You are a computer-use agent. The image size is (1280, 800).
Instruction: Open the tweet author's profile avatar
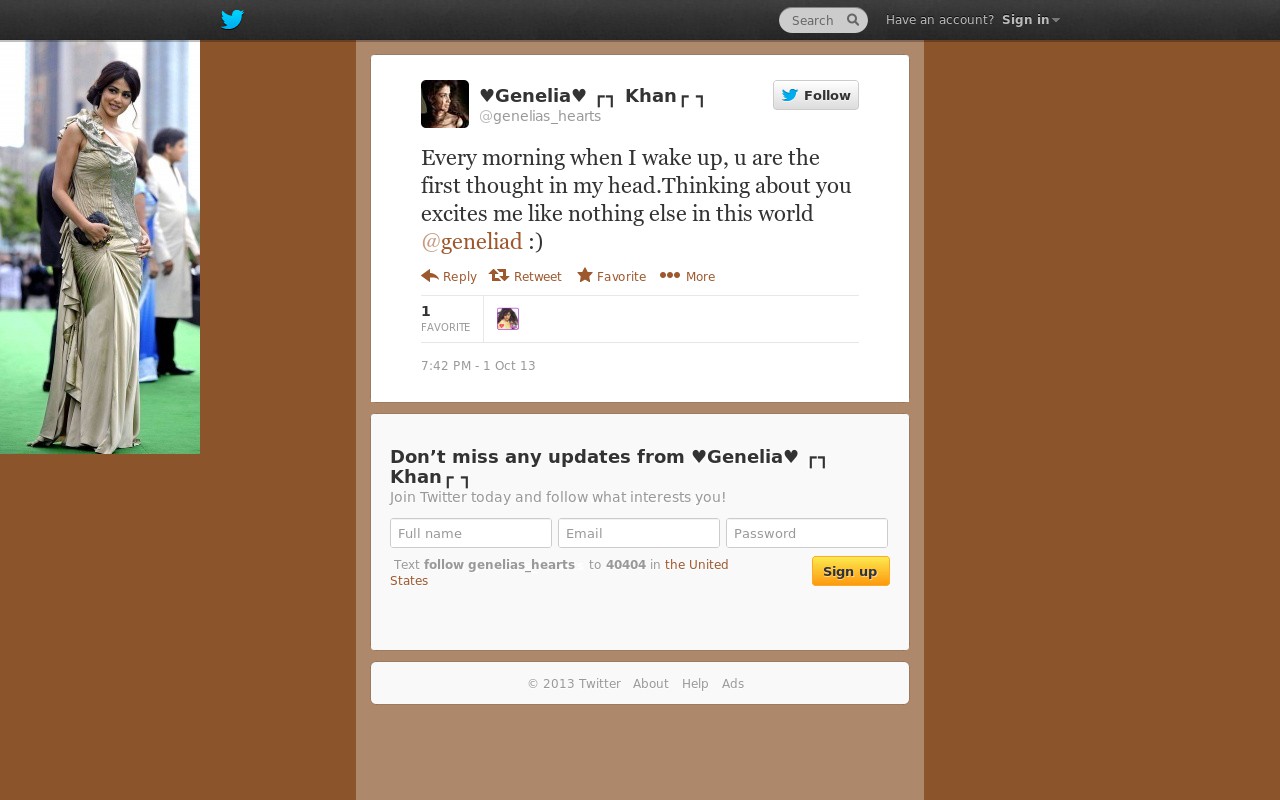[x=445, y=104]
